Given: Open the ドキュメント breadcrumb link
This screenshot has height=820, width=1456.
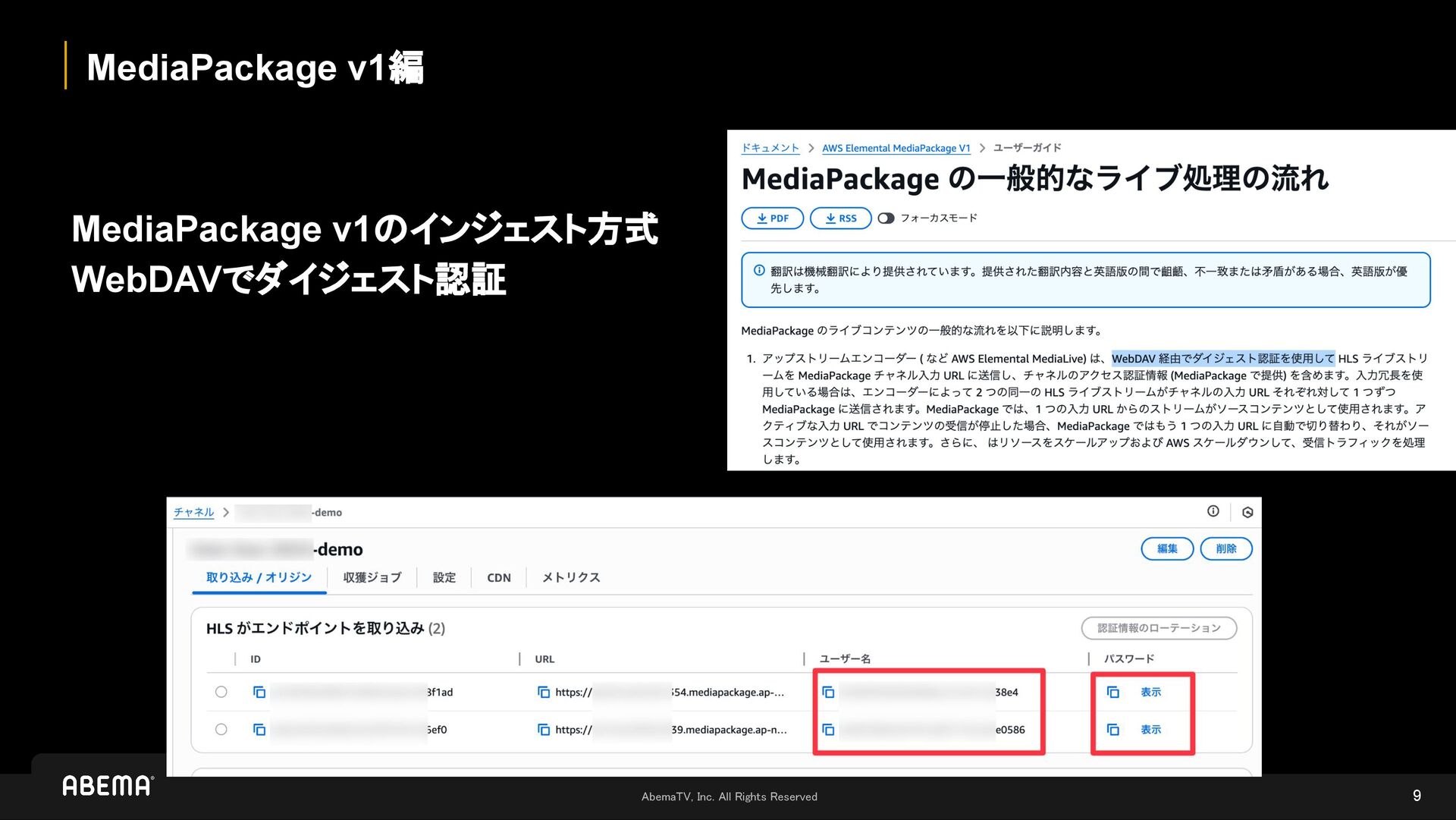Looking at the screenshot, I should (770, 148).
